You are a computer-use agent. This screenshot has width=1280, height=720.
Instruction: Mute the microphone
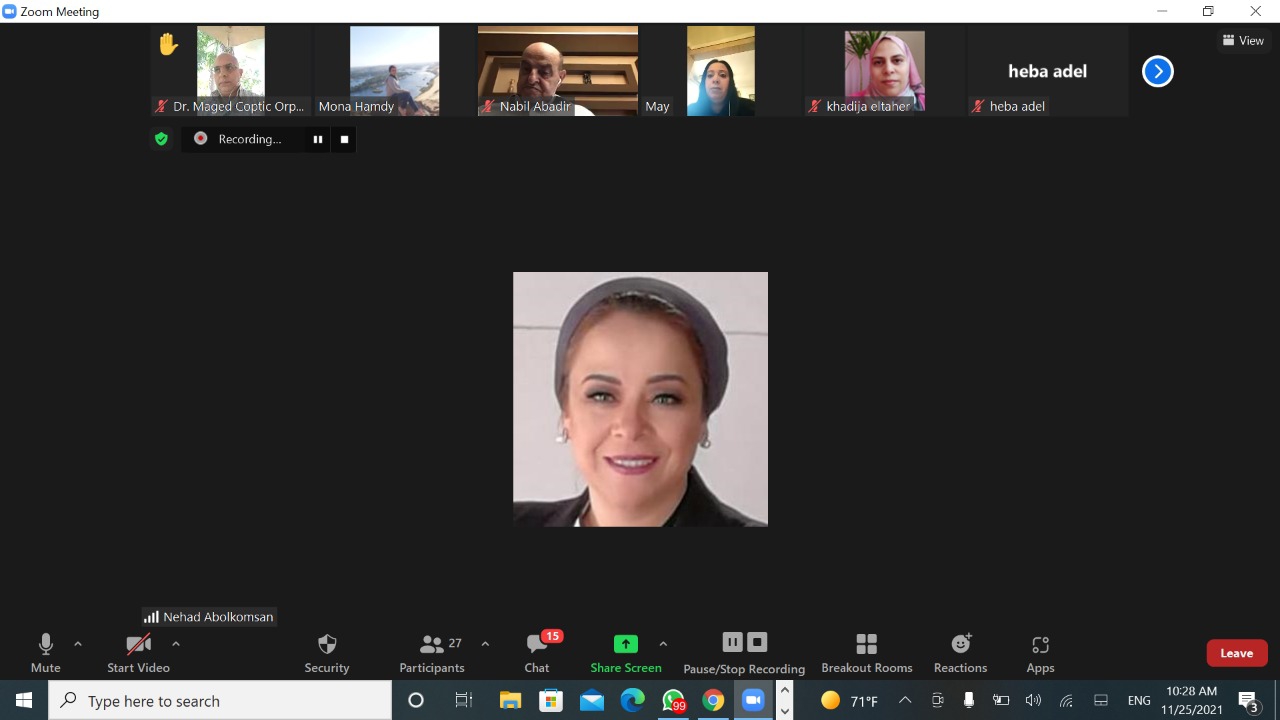pyautogui.click(x=46, y=653)
